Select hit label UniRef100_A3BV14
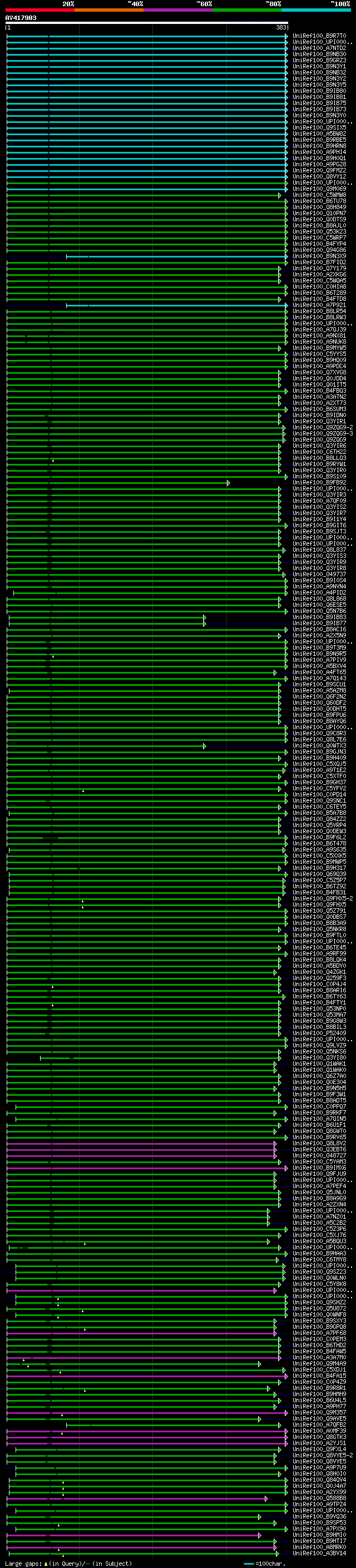This screenshot has height=1568, width=356. 319,1553
